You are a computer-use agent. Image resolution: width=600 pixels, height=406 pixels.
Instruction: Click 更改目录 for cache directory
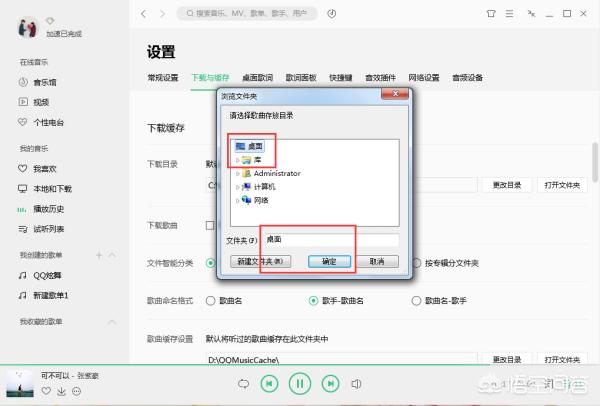click(507, 360)
